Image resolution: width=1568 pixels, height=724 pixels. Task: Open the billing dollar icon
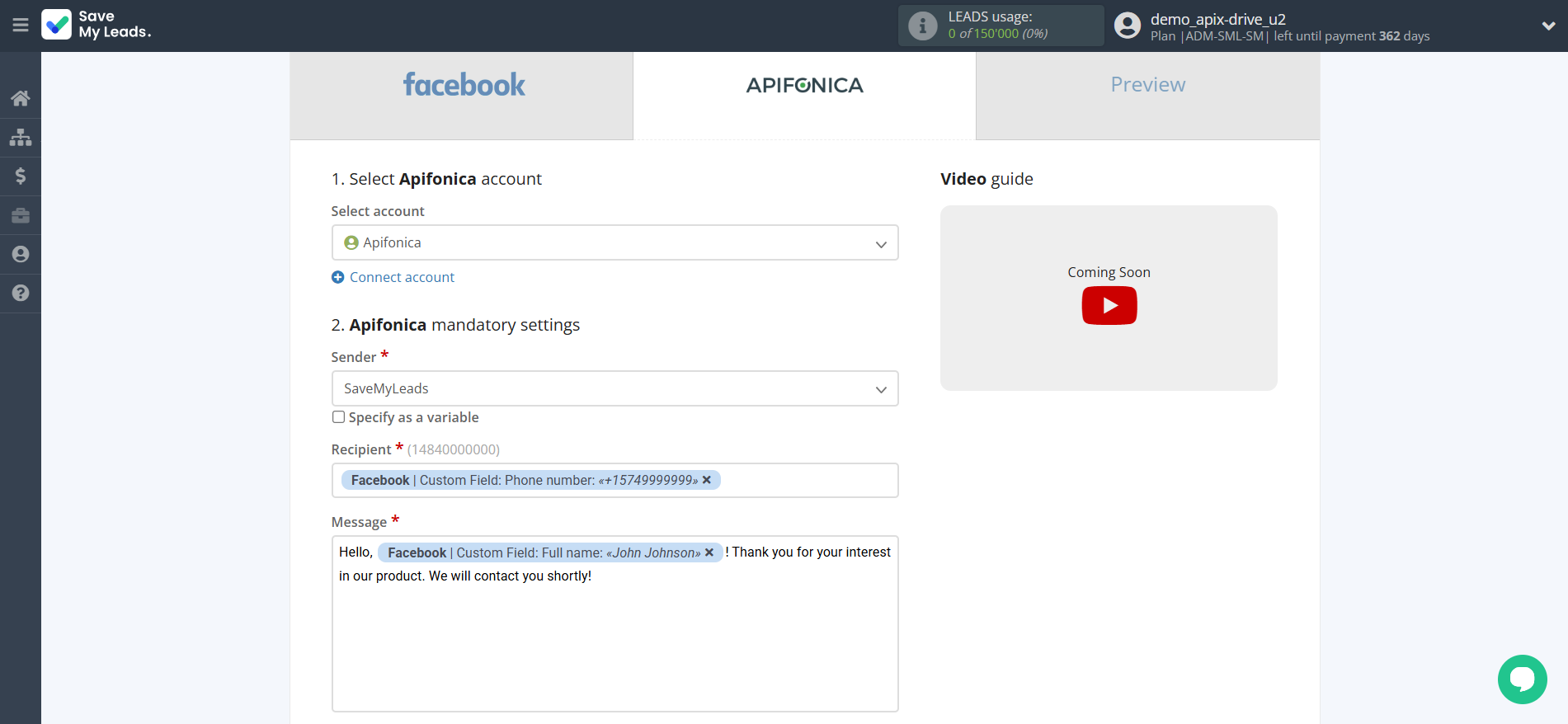tap(21, 176)
